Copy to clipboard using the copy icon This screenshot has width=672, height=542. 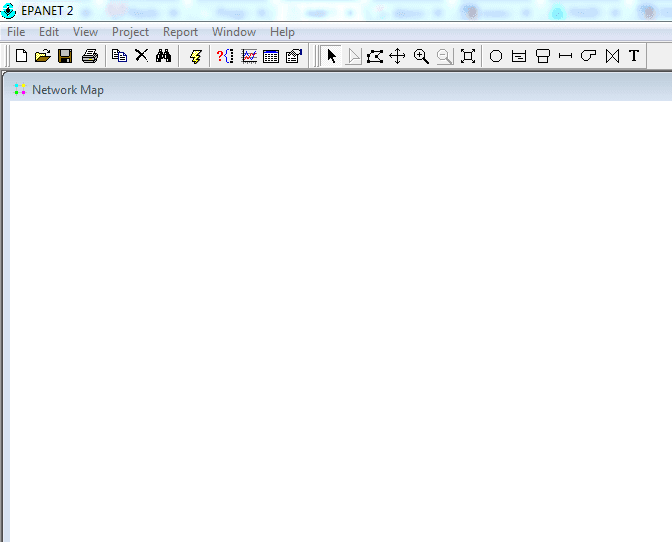[x=119, y=56]
